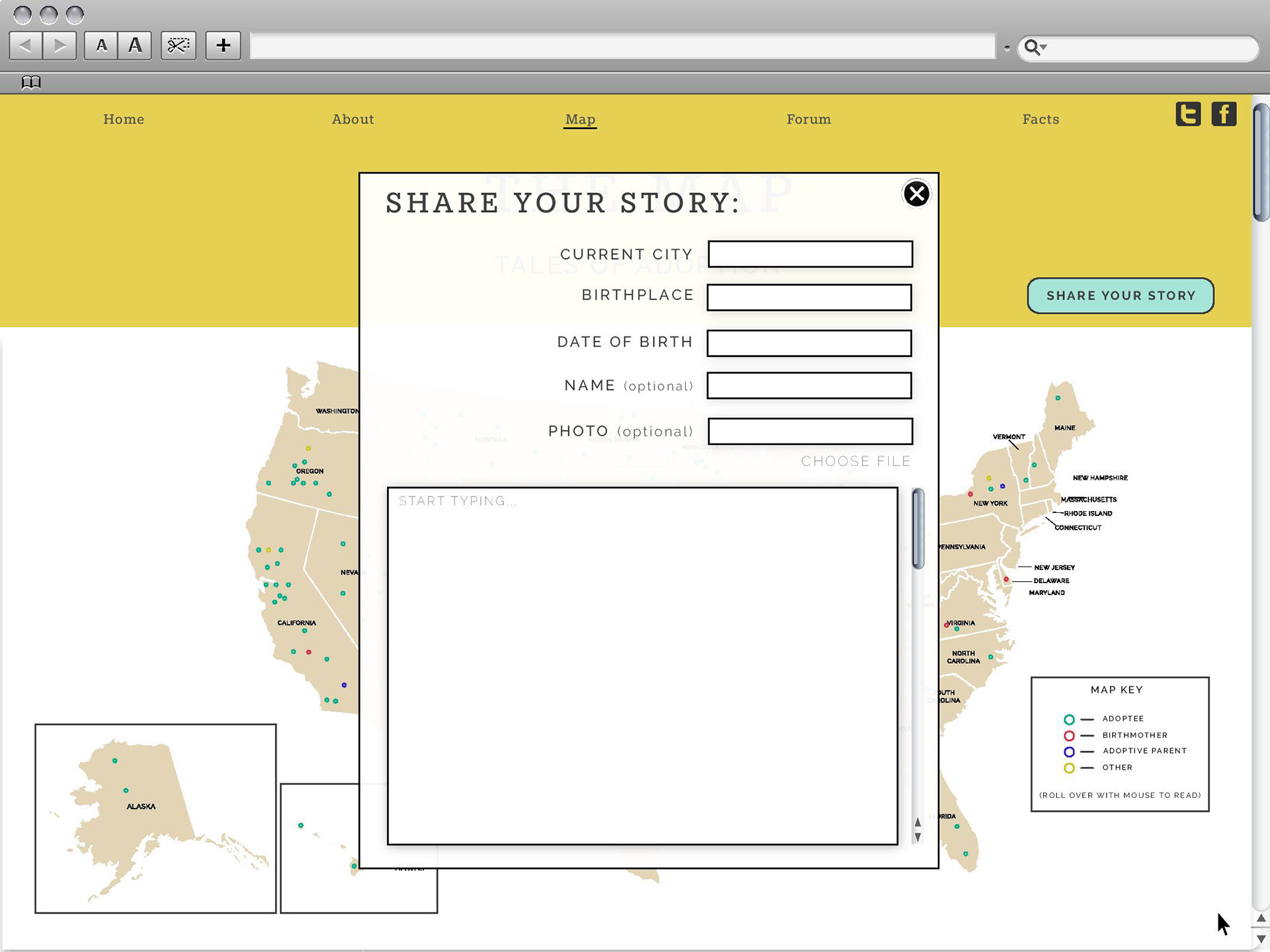Select the Map navigation item
This screenshot has width=1270, height=952.
tap(580, 120)
